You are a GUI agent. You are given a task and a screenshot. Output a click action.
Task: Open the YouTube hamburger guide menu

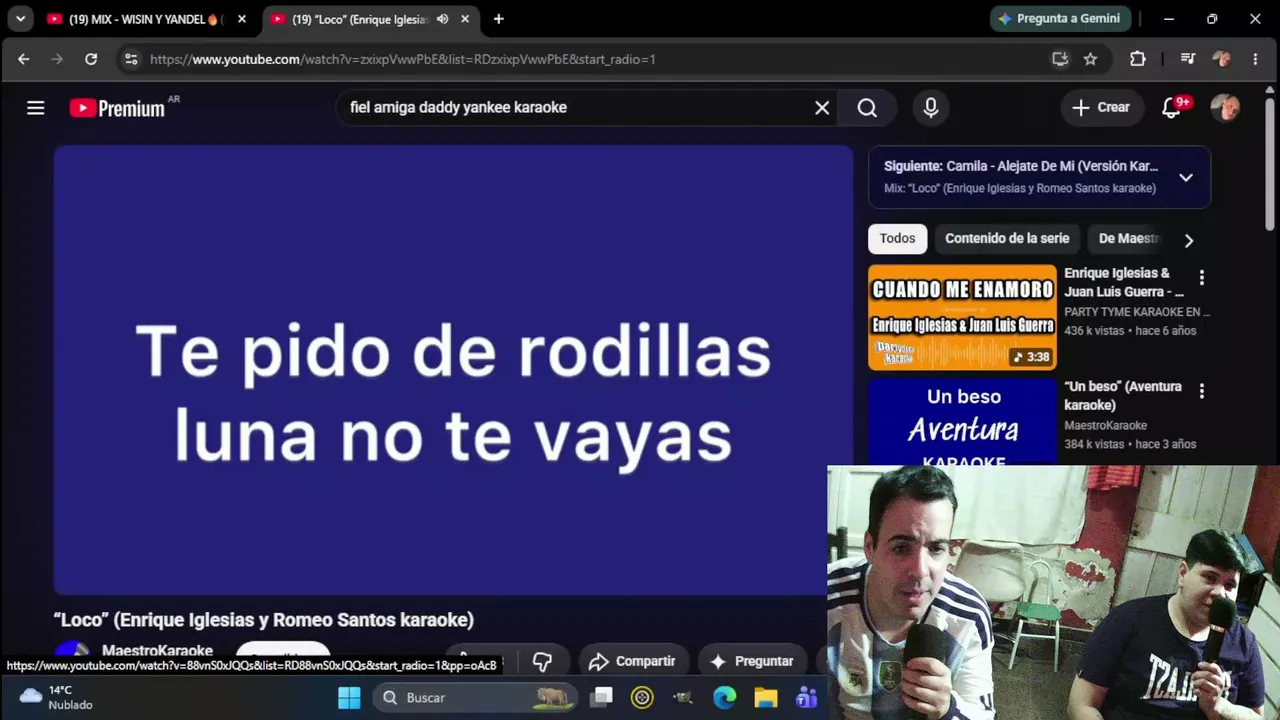click(x=36, y=108)
